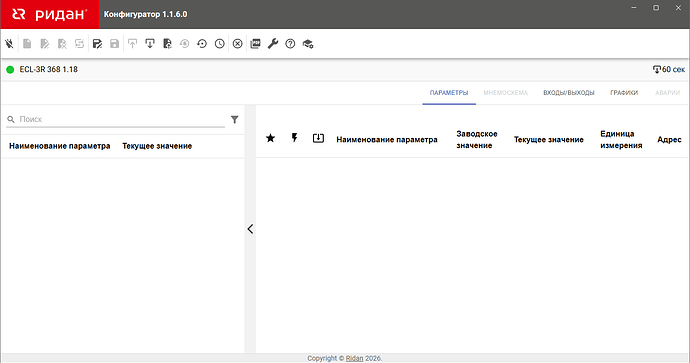Click the restore counterclockwise arrow icon
690x363 pixels.
coord(202,44)
